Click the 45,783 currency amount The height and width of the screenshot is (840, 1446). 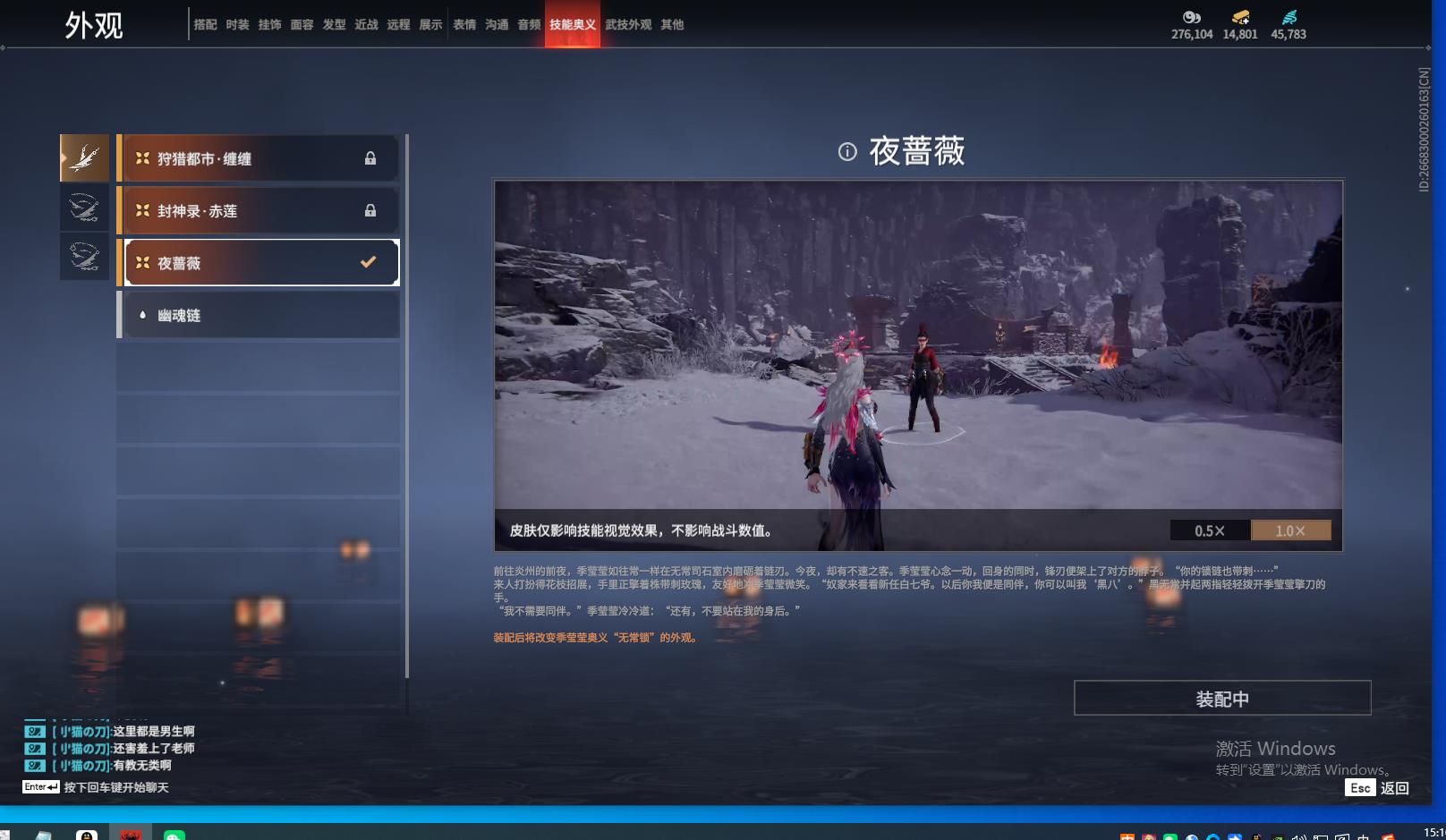(1289, 34)
